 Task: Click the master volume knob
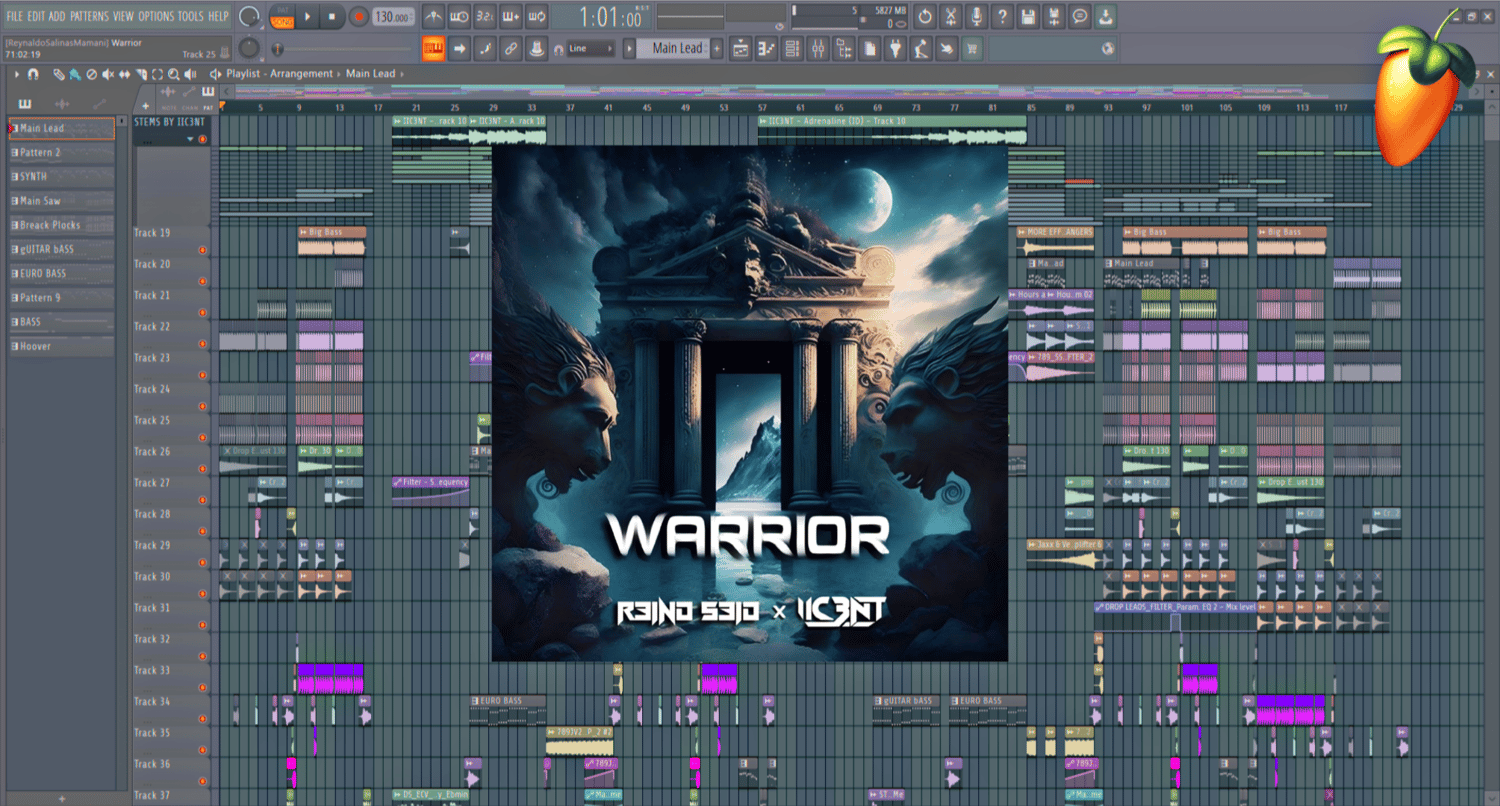pyautogui.click(x=249, y=16)
